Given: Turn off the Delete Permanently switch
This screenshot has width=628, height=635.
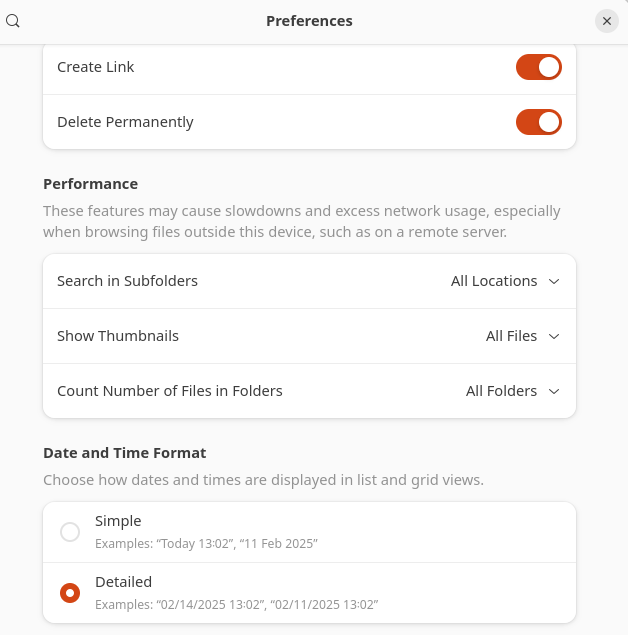Looking at the screenshot, I should click(x=539, y=122).
